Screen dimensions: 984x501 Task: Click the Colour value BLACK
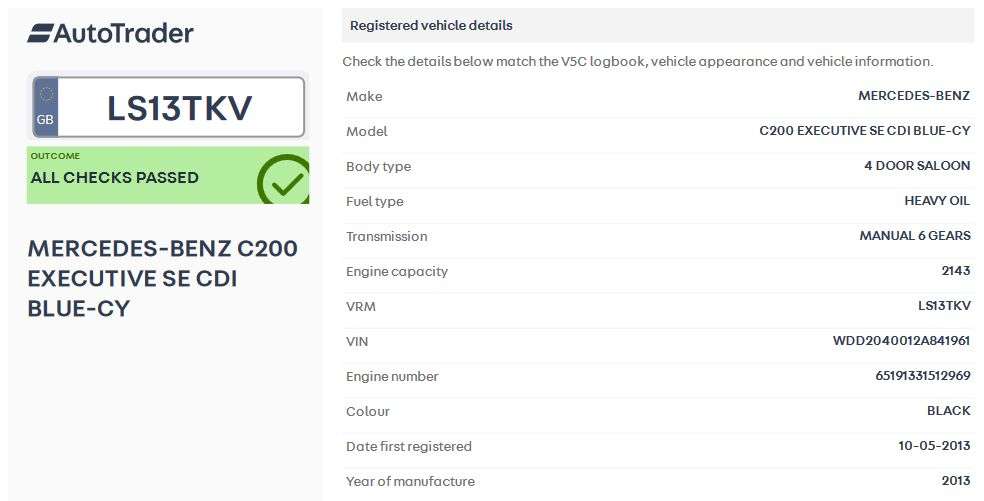[x=948, y=411]
